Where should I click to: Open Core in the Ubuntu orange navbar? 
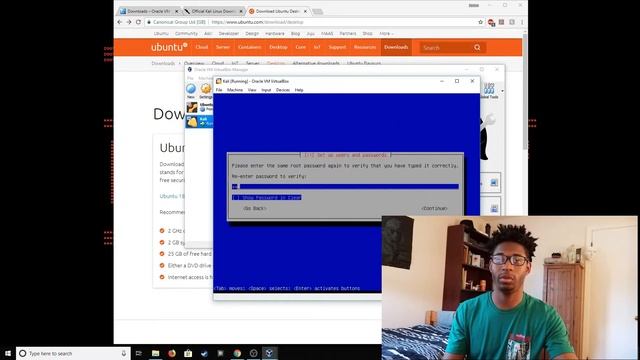300,47
